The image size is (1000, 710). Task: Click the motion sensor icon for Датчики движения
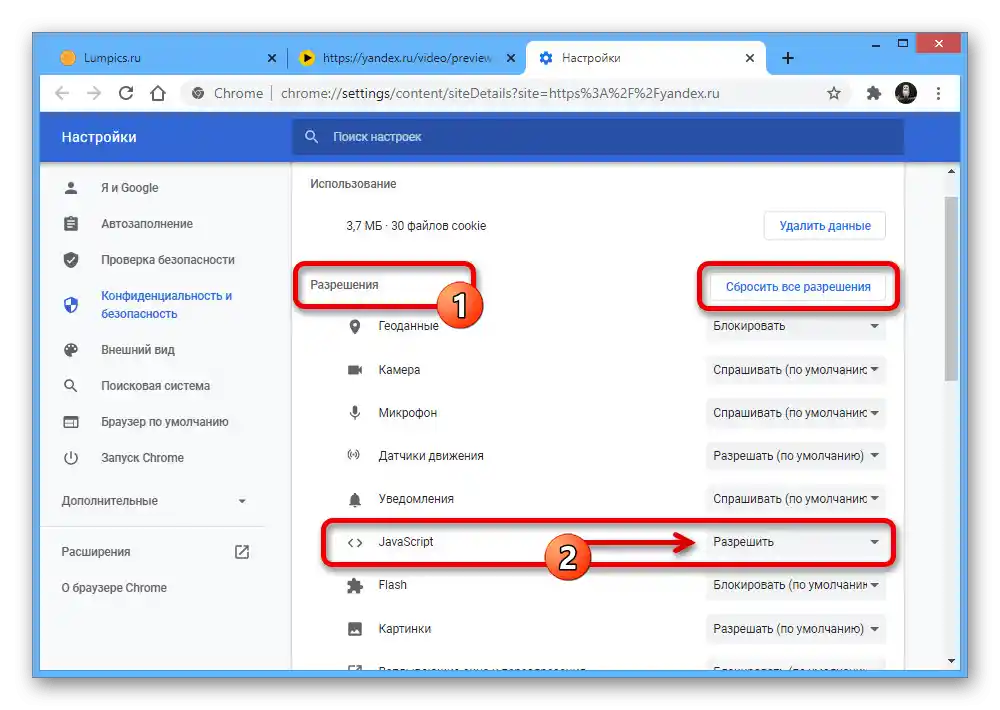(353, 455)
